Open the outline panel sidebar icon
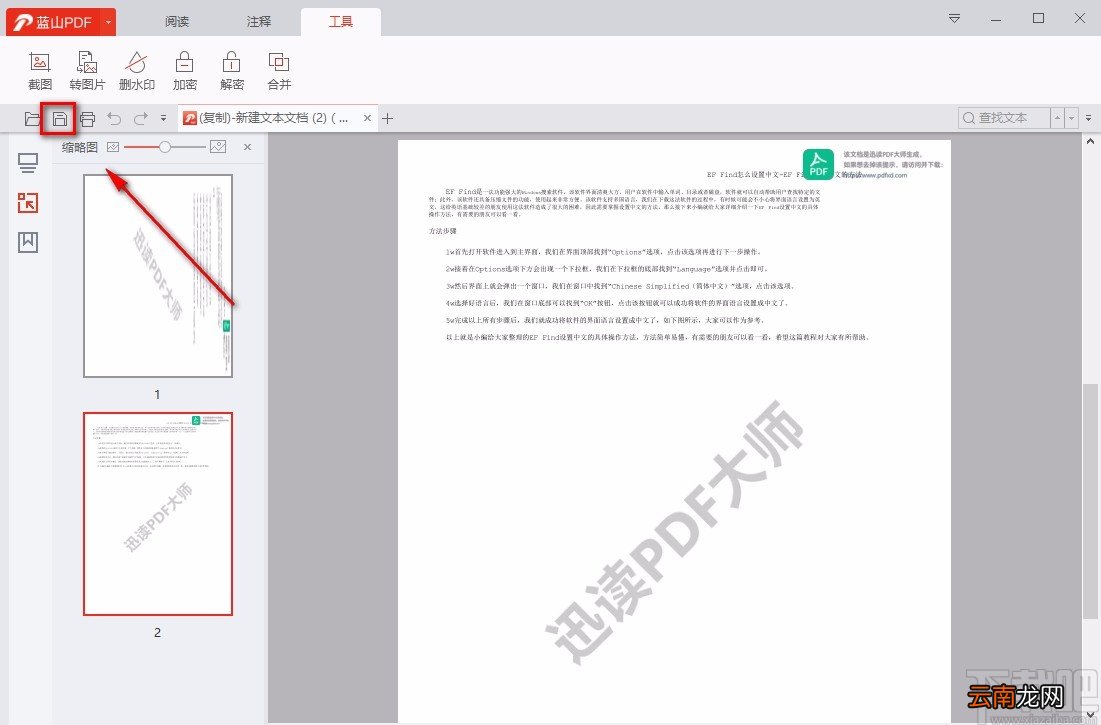This screenshot has width=1101, height=725. pos(28,164)
